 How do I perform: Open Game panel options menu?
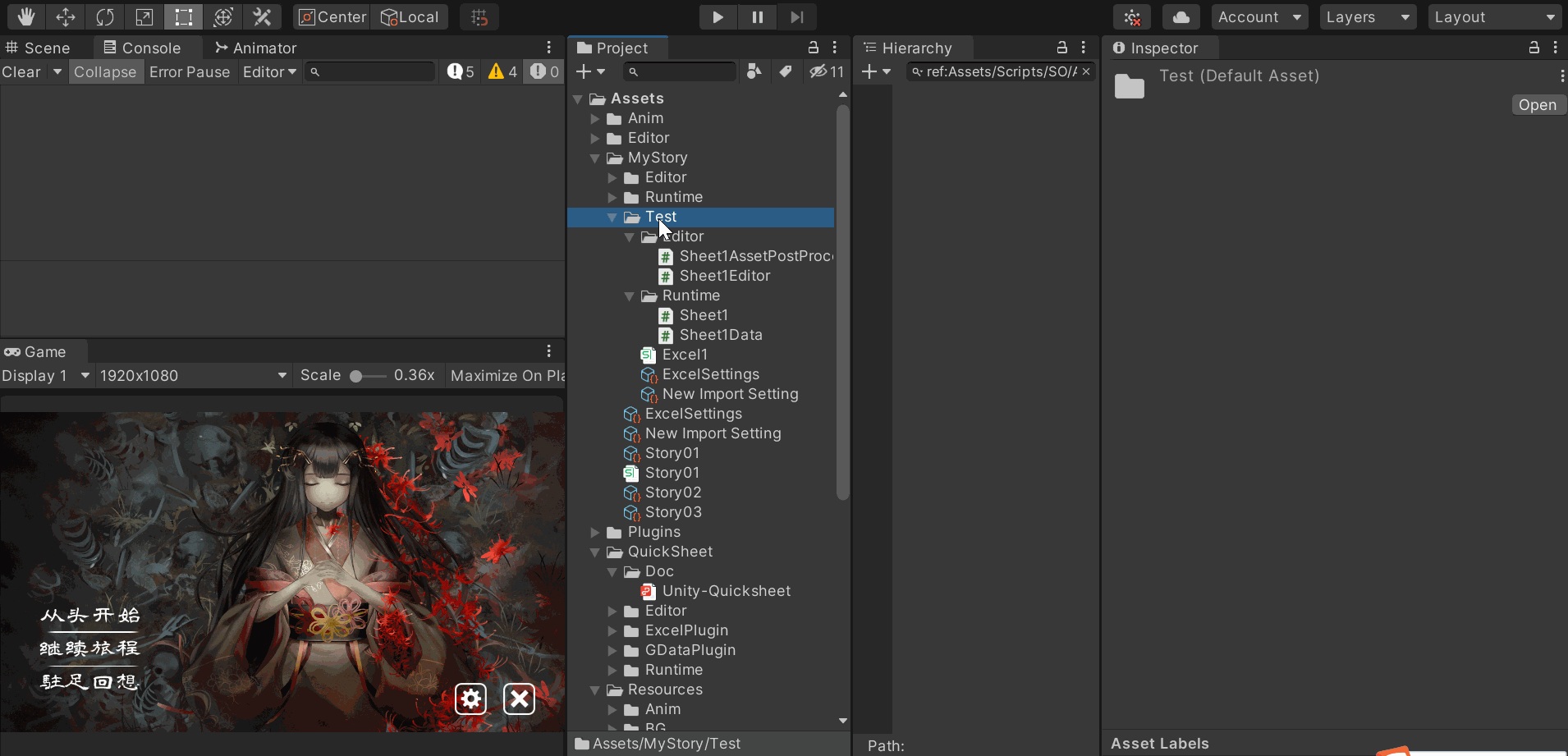(x=549, y=351)
